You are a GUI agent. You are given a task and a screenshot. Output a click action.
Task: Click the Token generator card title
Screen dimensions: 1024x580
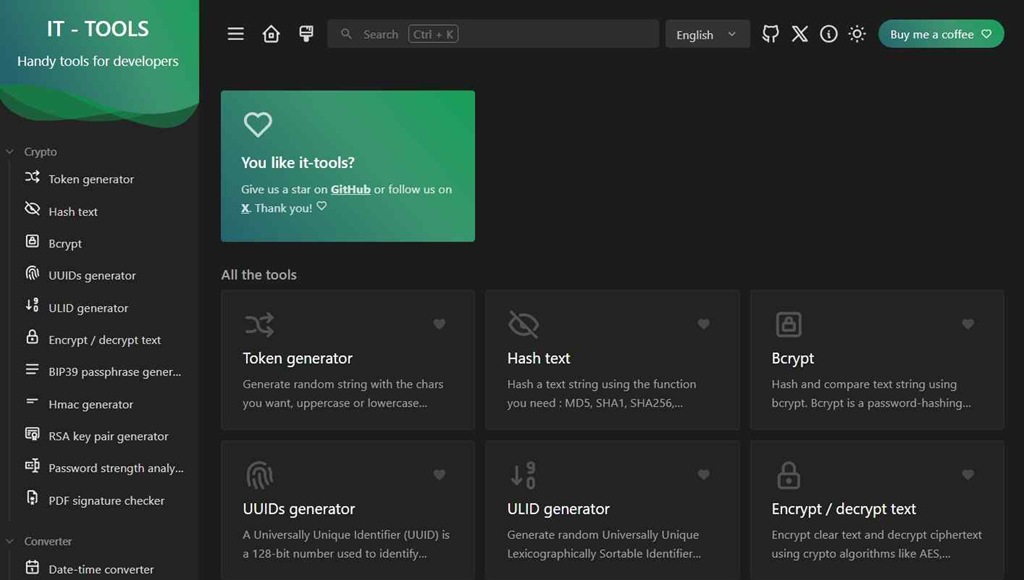coord(297,358)
